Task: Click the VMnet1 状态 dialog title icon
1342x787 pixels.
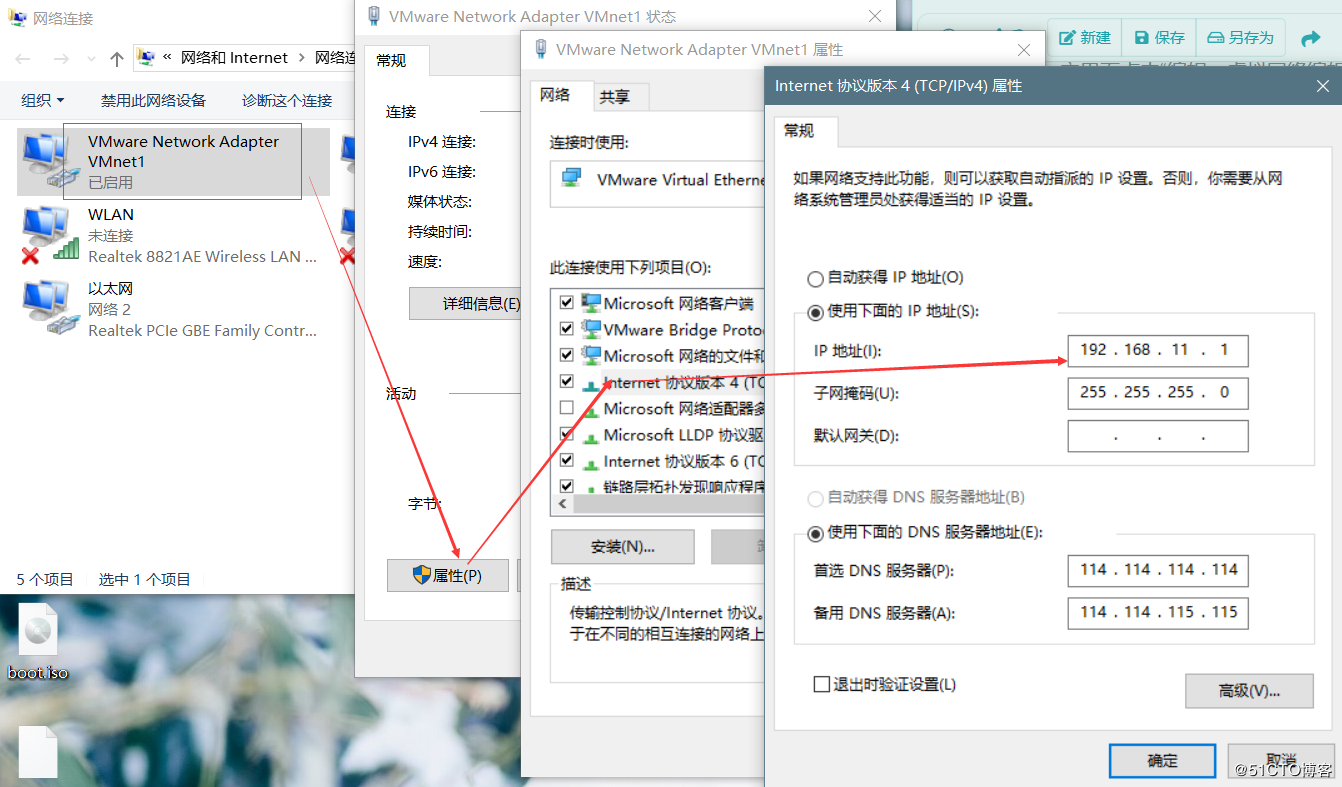Action: pyautogui.click(x=374, y=16)
